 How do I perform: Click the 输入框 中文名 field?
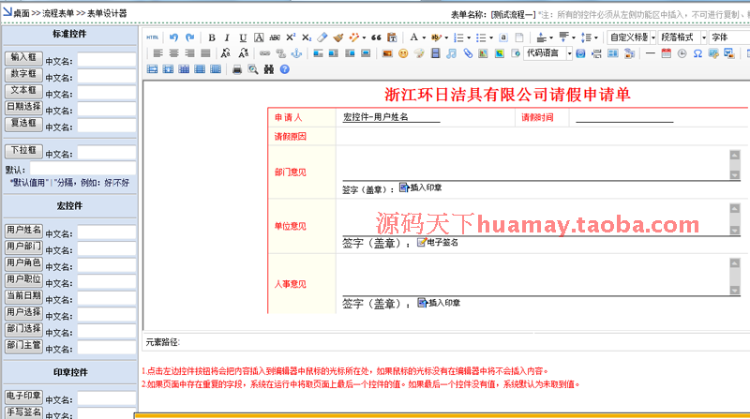click(x=107, y=60)
